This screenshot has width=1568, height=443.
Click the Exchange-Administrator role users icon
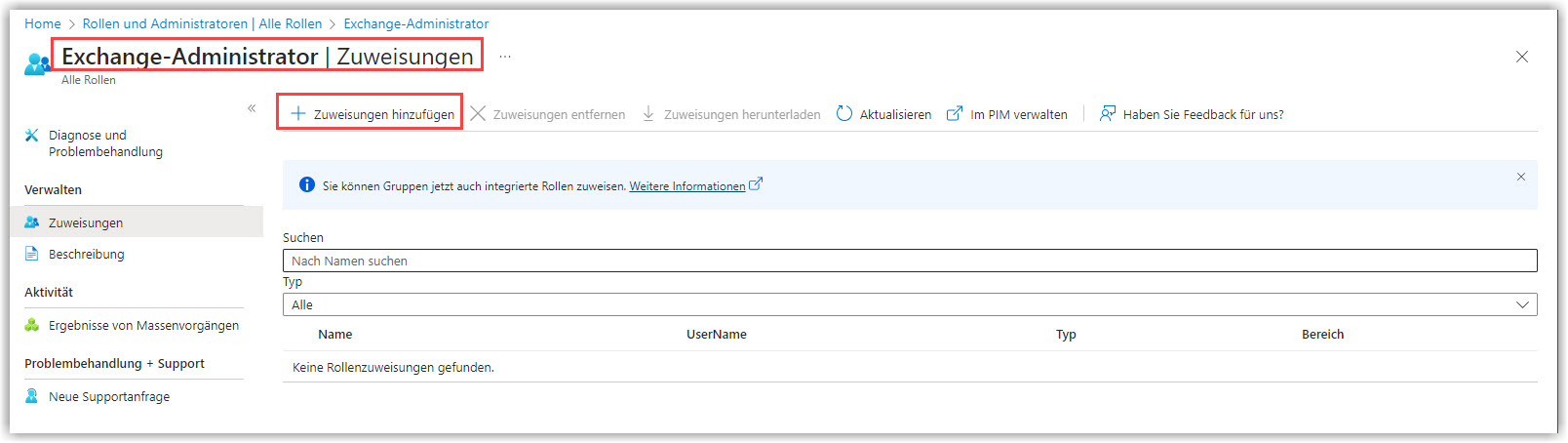(x=37, y=64)
